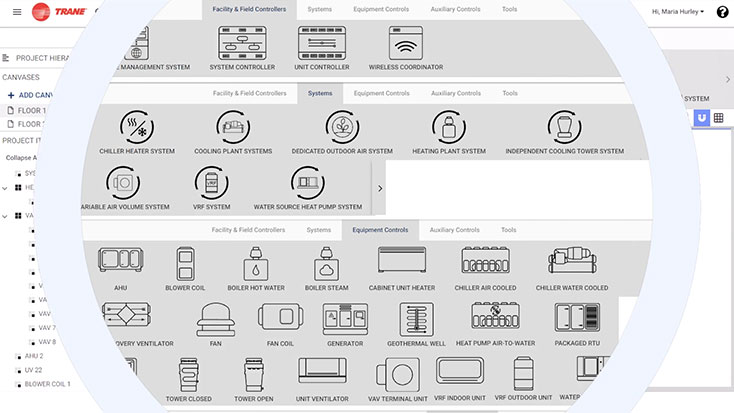Select the VRF System icon
The width and height of the screenshot is (734, 413).
pos(211,184)
